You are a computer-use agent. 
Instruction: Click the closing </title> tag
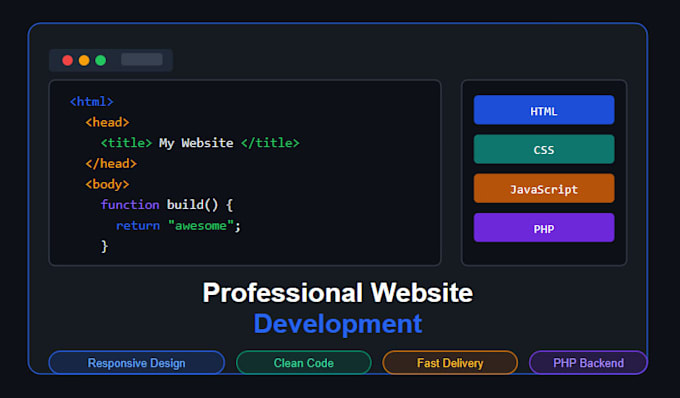click(270, 143)
